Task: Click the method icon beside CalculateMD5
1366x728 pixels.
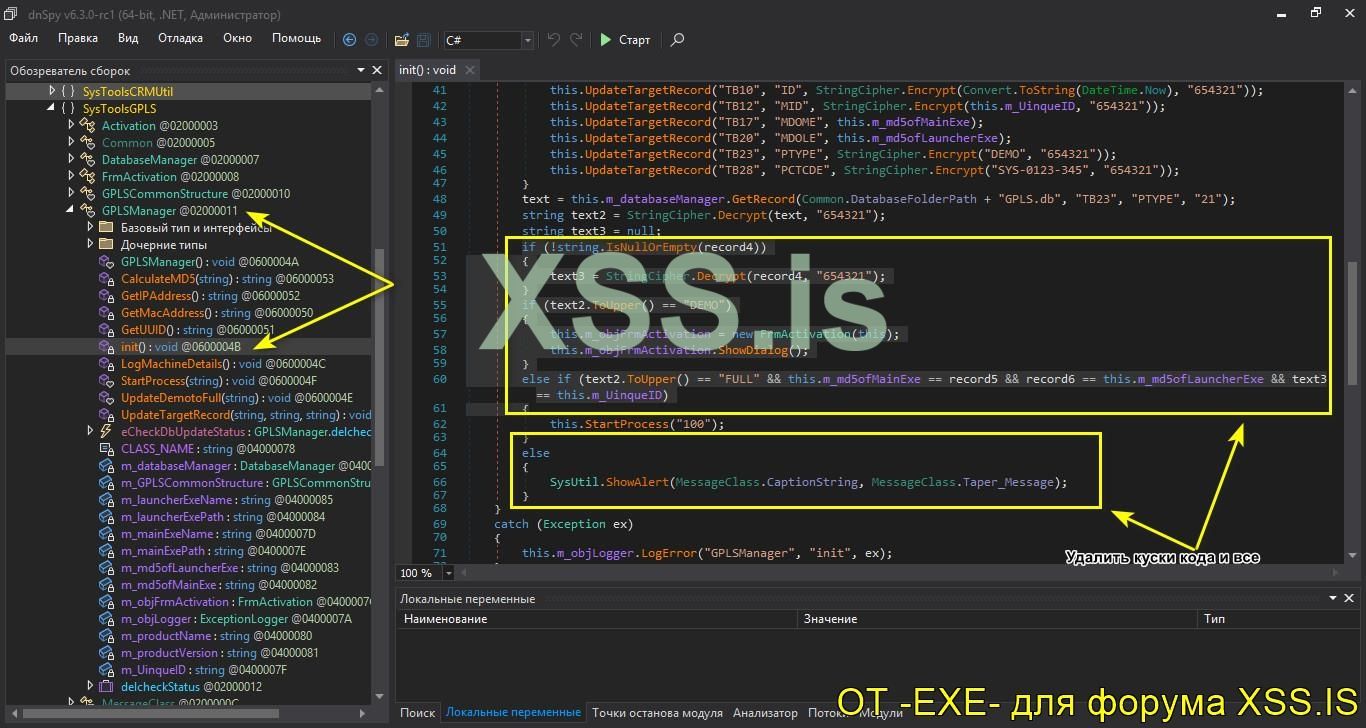Action: click(107, 278)
